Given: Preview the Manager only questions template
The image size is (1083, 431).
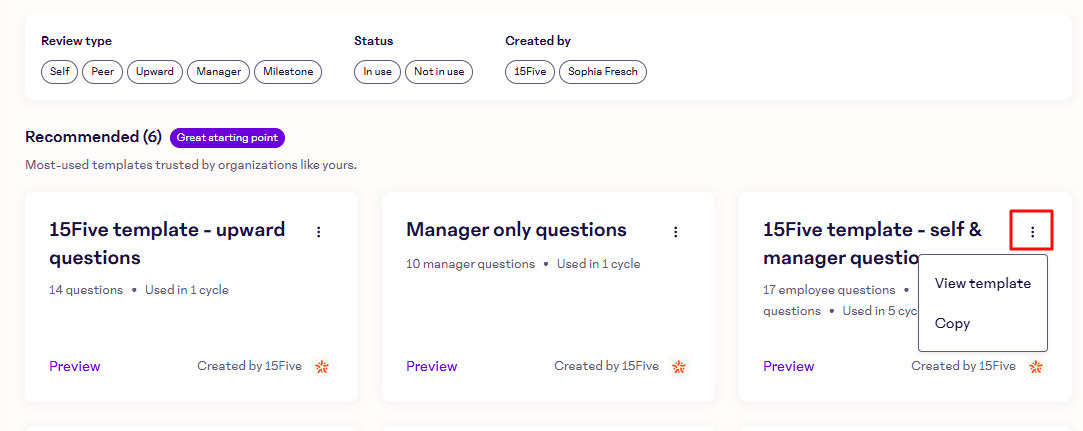Looking at the screenshot, I should pos(431,367).
